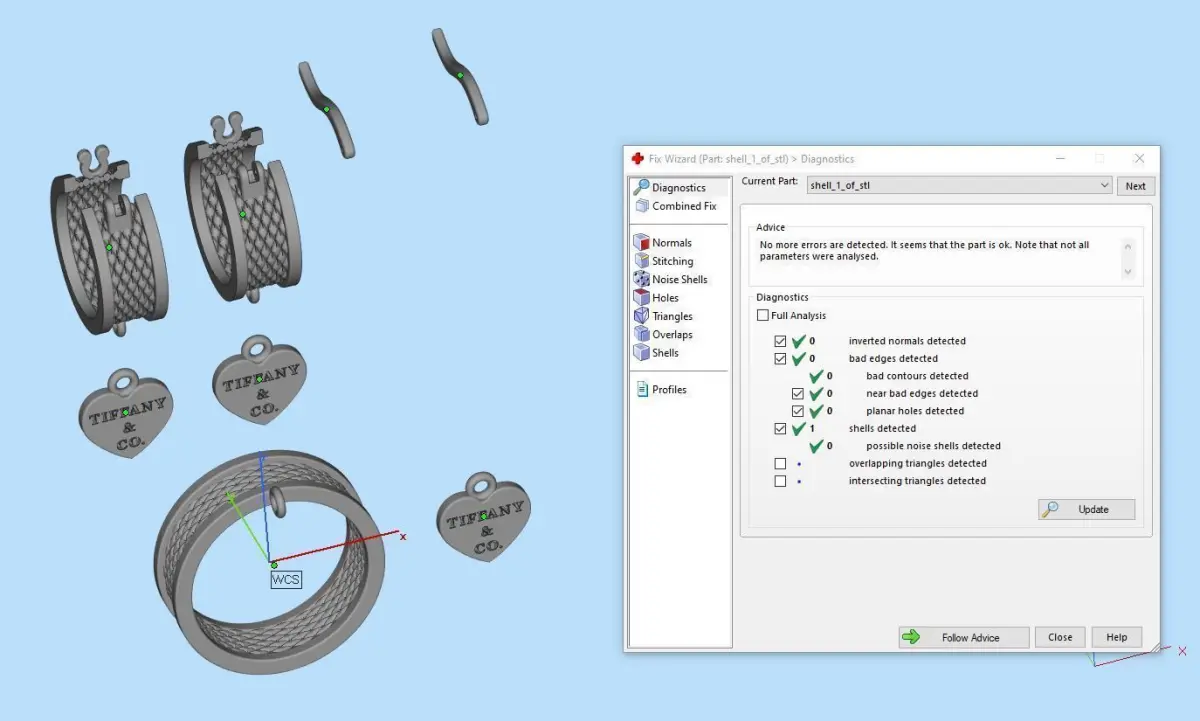Select the Normals fix icon
The image size is (1200, 721).
[641, 242]
